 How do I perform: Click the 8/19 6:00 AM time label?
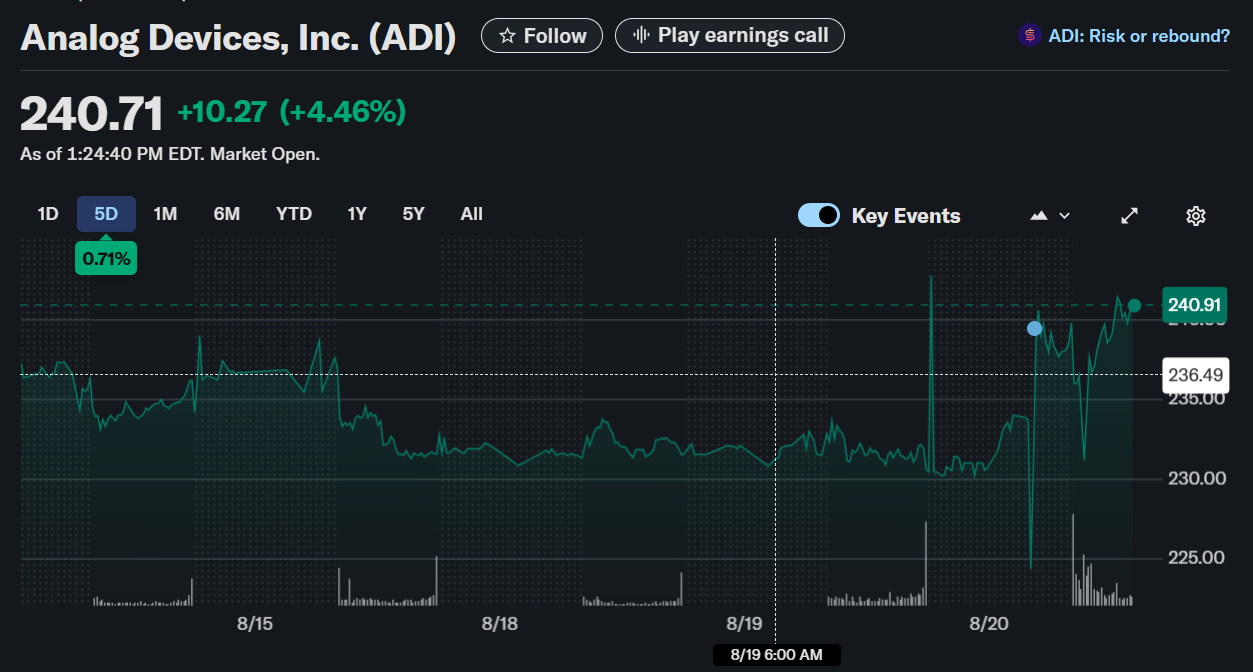click(x=776, y=655)
